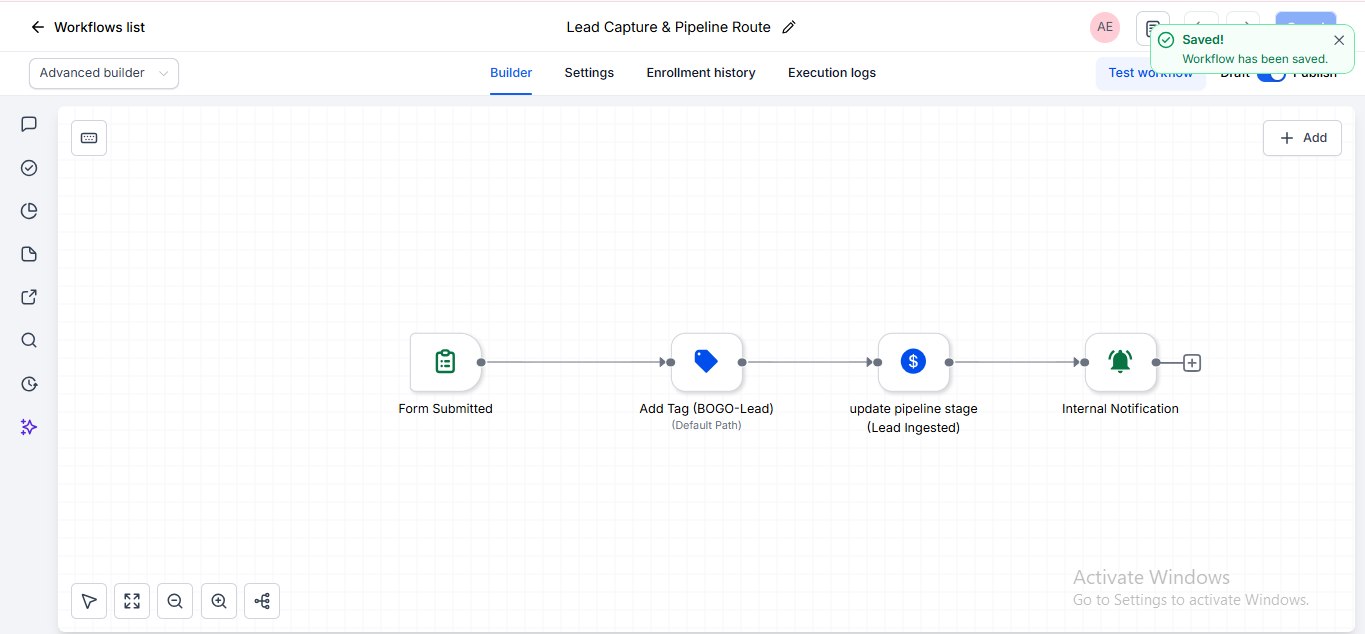
Task: Toggle the Draft/Publish switch
Action: [x=1271, y=73]
